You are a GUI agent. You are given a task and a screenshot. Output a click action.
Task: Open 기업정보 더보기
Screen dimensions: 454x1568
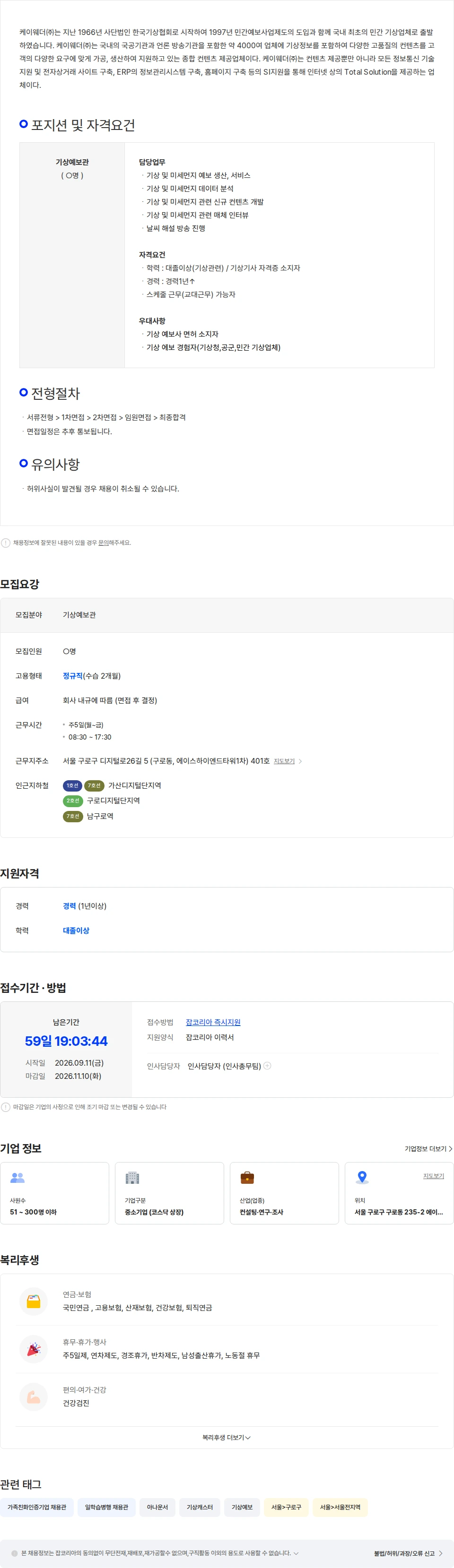(x=428, y=1149)
